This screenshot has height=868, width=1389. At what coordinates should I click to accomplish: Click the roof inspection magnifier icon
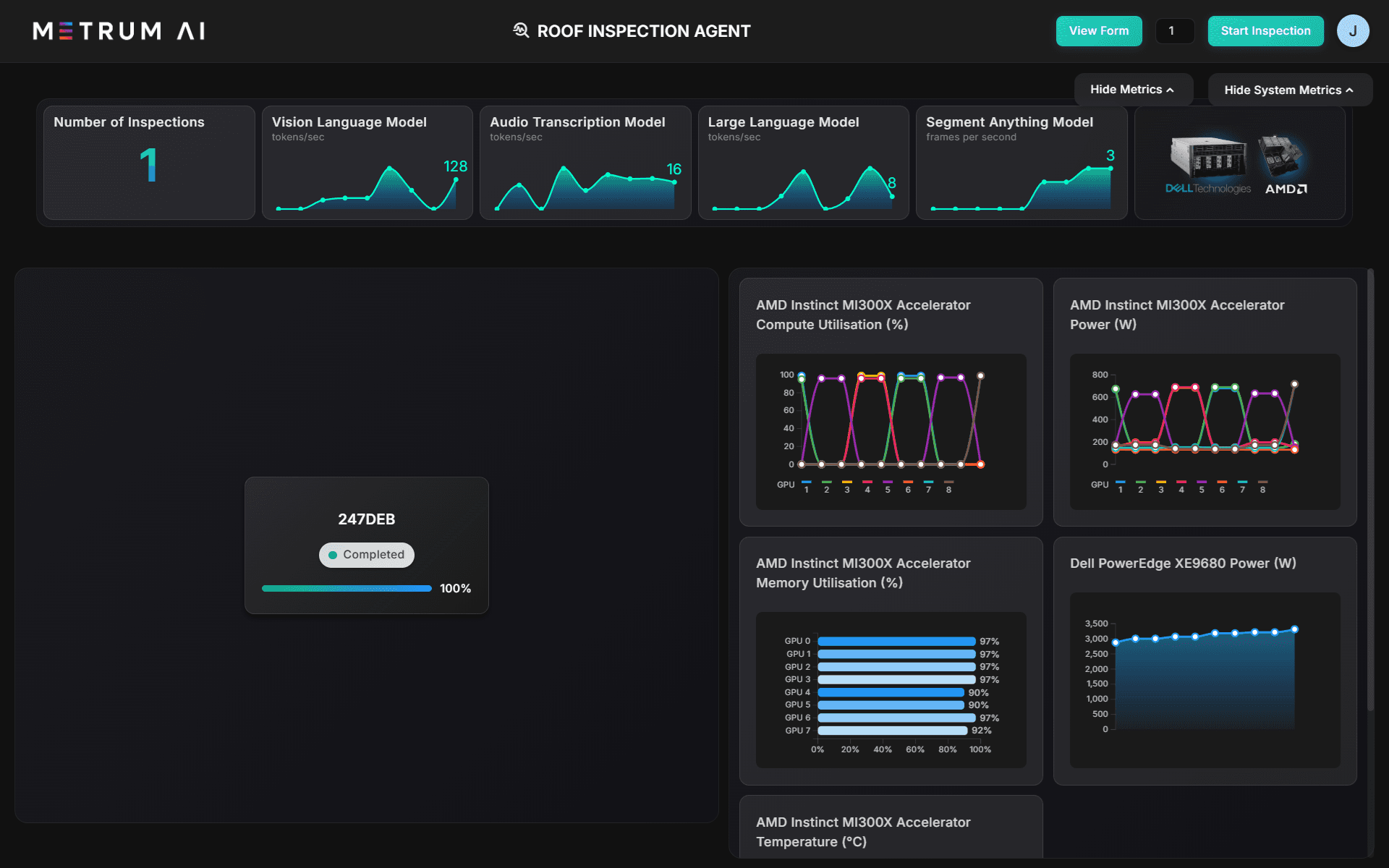(x=521, y=30)
